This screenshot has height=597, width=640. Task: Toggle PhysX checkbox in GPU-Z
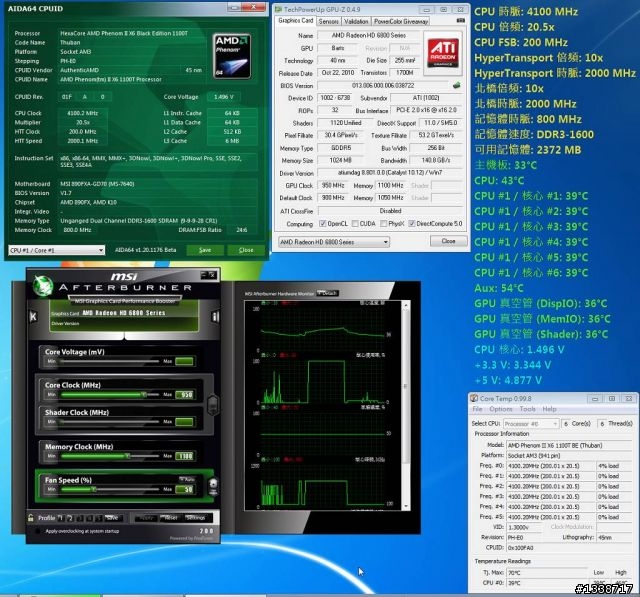coord(383,223)
